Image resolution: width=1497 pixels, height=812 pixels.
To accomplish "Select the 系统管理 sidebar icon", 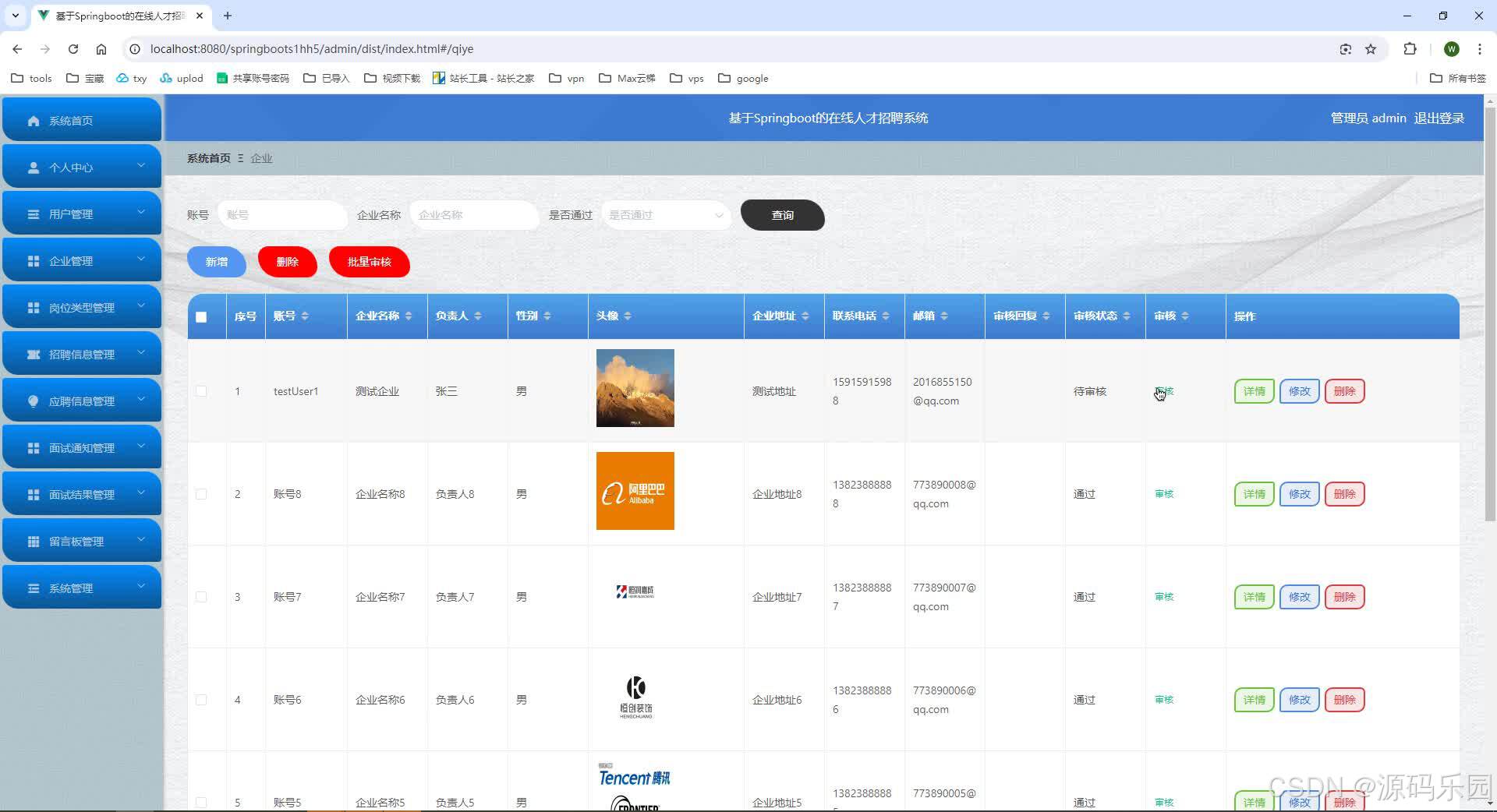I will point(33,587).
